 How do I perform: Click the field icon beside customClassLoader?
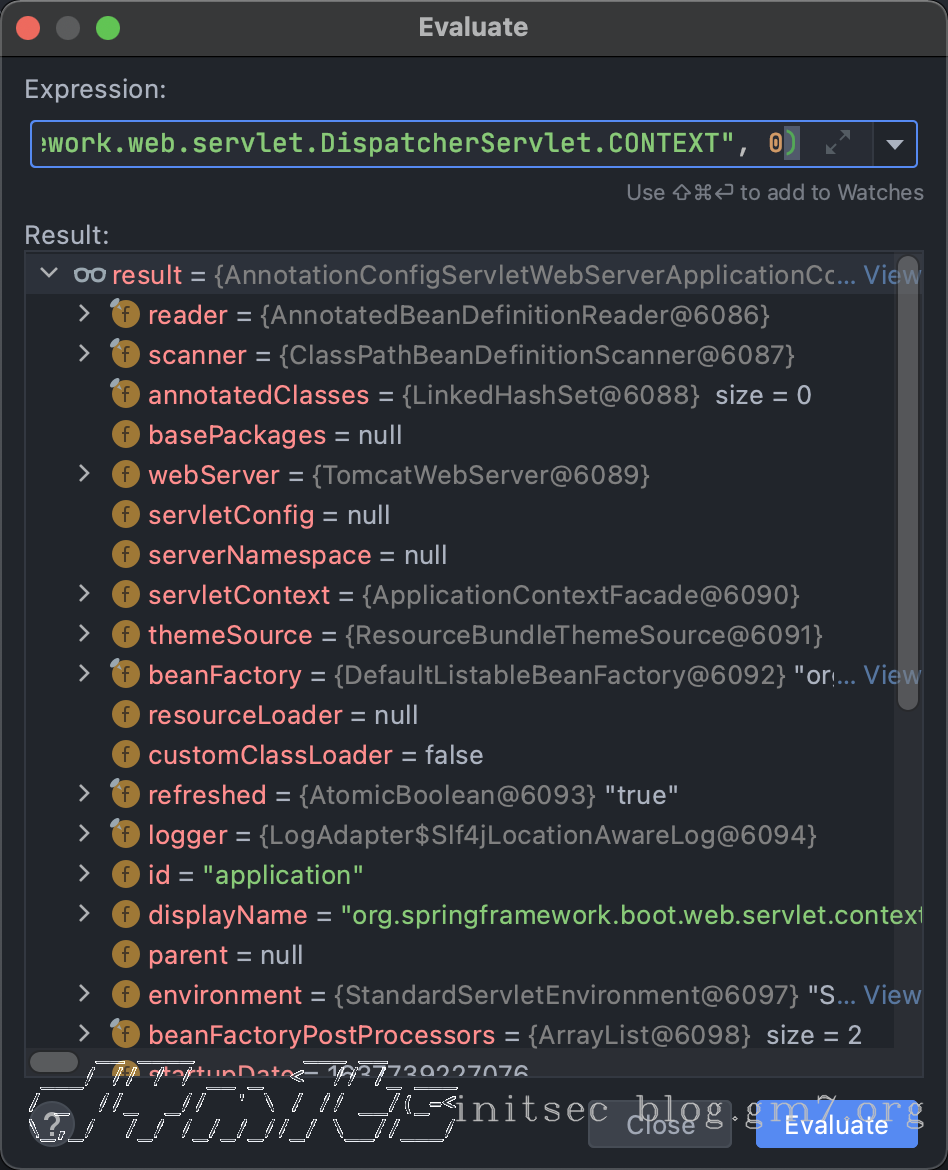[125, 755]
